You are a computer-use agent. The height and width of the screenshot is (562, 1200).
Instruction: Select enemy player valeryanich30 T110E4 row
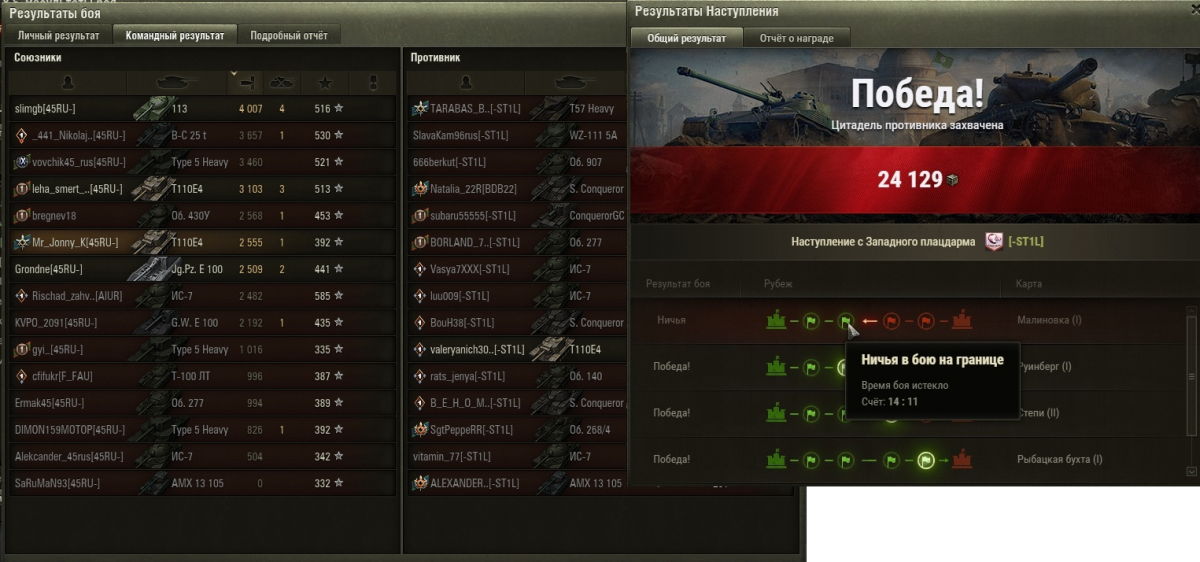517,350
